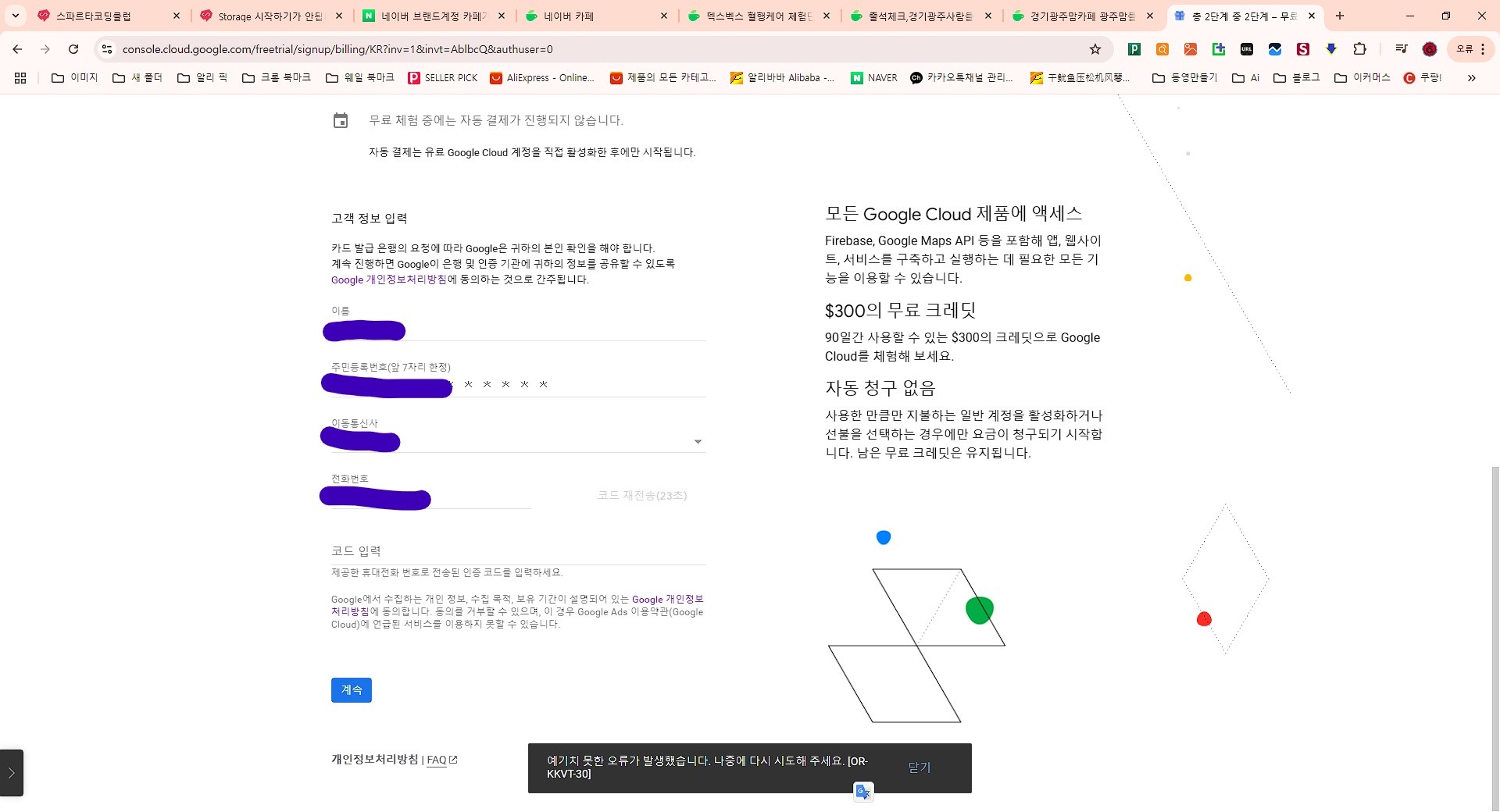This screenshot has width=1500, height=812.
Task: Click footer 개인정보처리방침 link
Action: (375, 760)
